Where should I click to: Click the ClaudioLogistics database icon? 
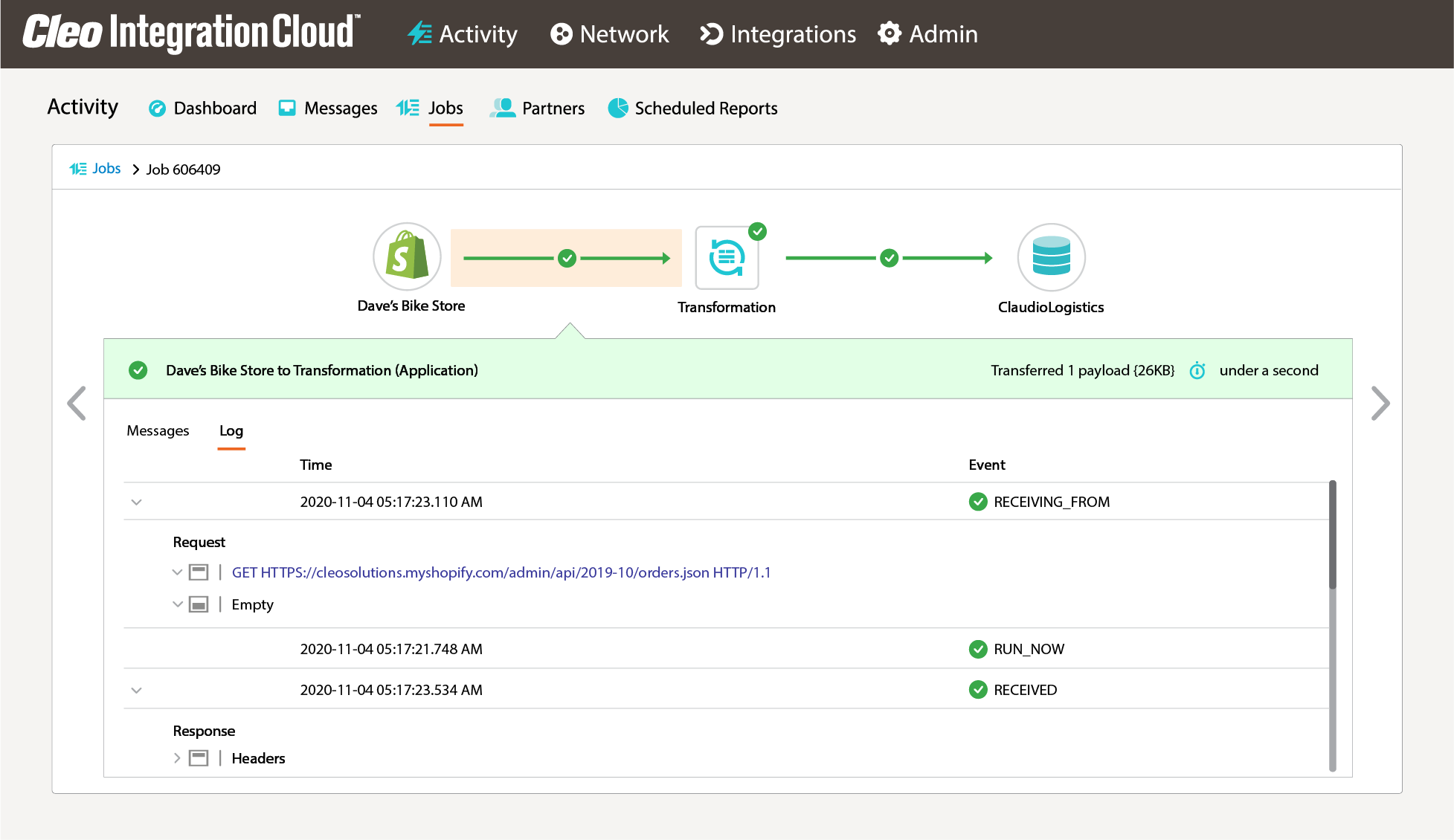point(1051,257)
